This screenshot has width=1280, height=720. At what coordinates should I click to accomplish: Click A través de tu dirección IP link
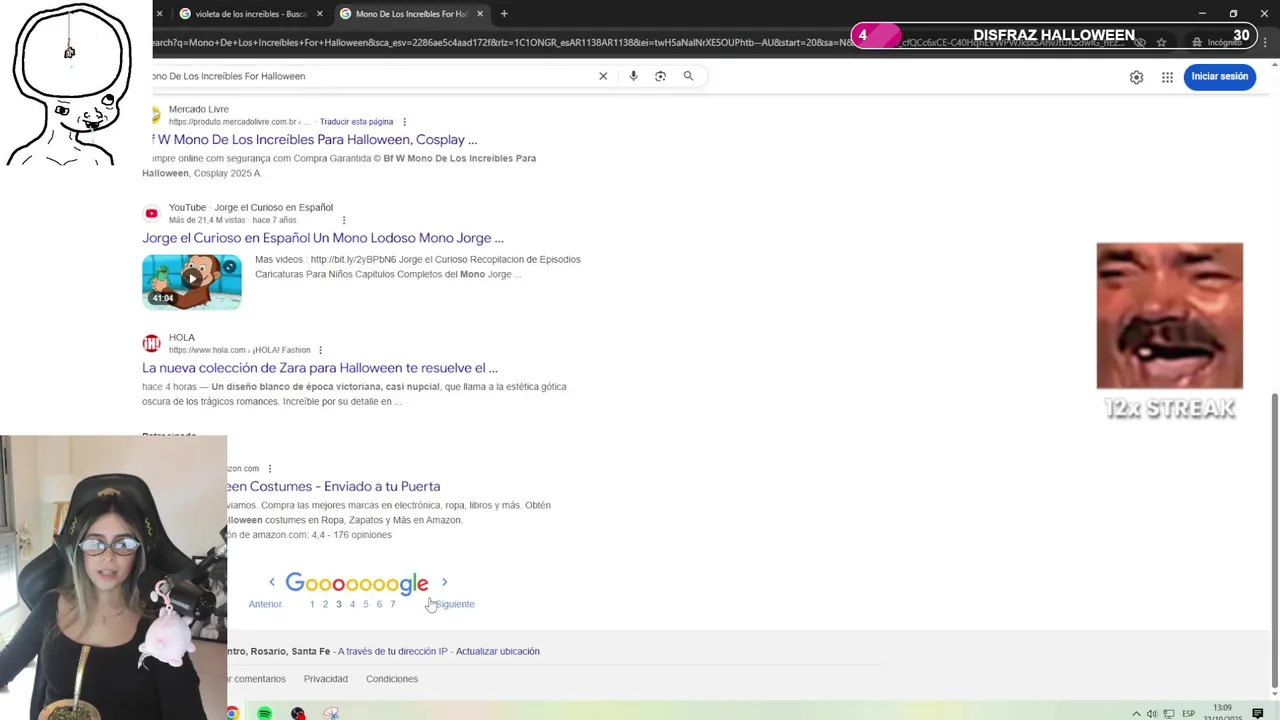point(393,651)
